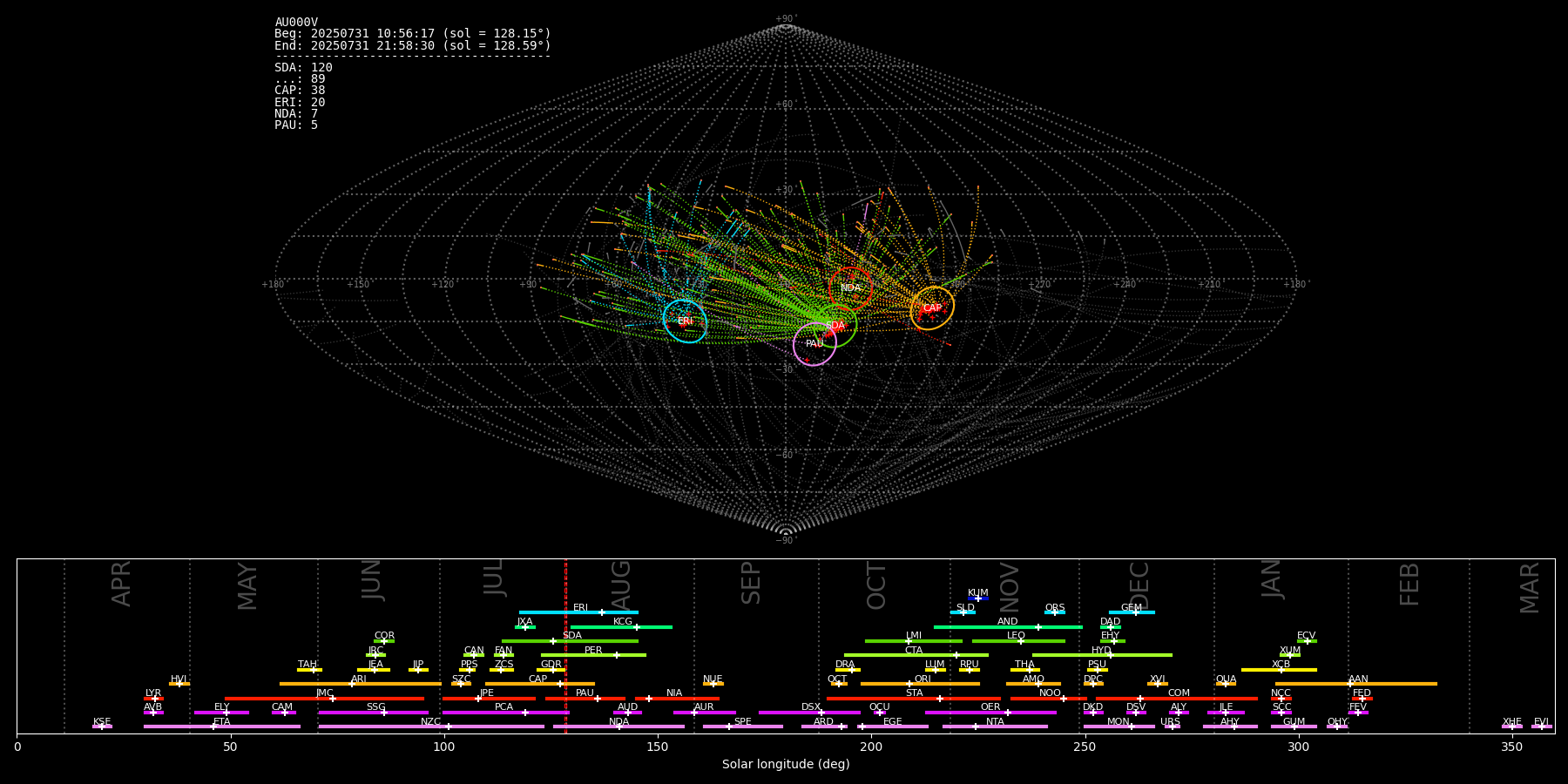Click the orange QUA shower marker
Image resolution: width=1568 pixels, height=784 pixels.
pyautogui.click(x=1226, y=684)
